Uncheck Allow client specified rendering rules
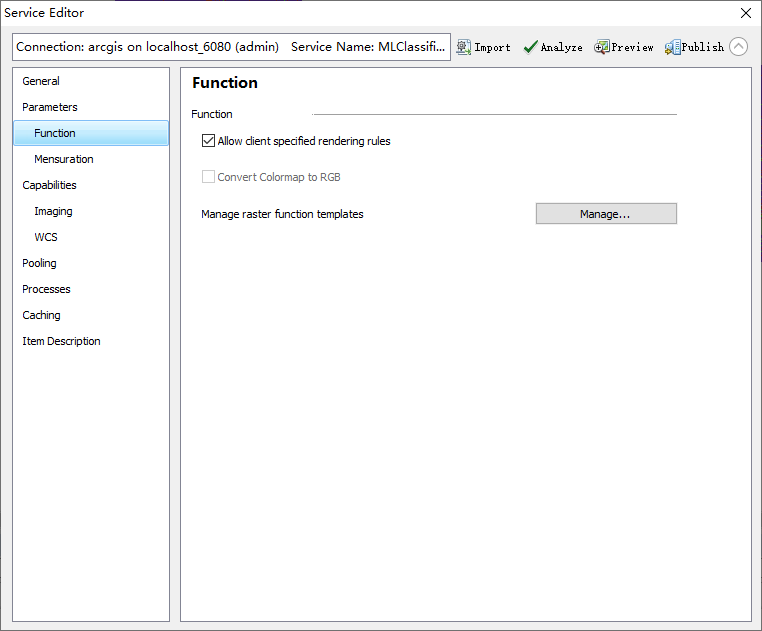This screenshot has height=631, width=762. [x=208, y=141]
